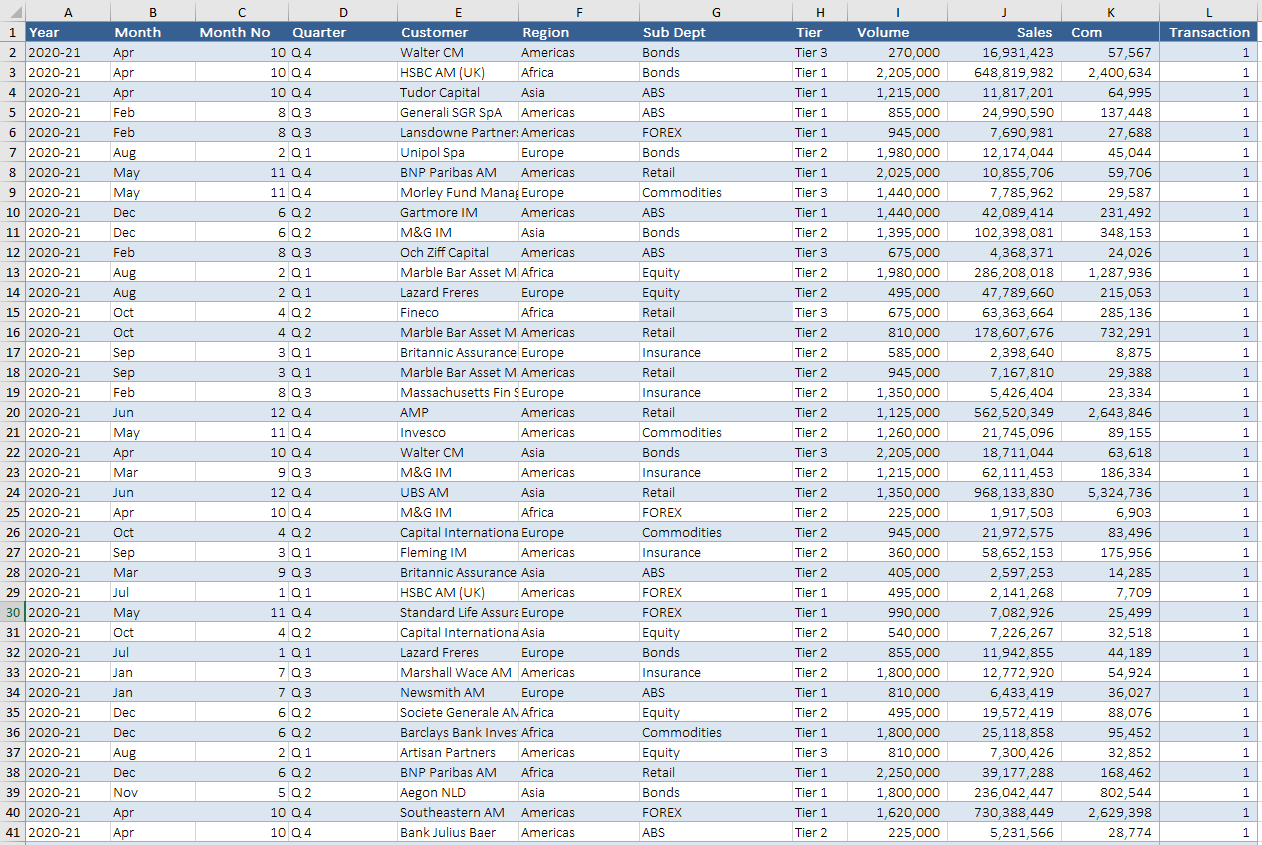
Task: Select the Fleming IM customer cell
Action: (457, 552)
